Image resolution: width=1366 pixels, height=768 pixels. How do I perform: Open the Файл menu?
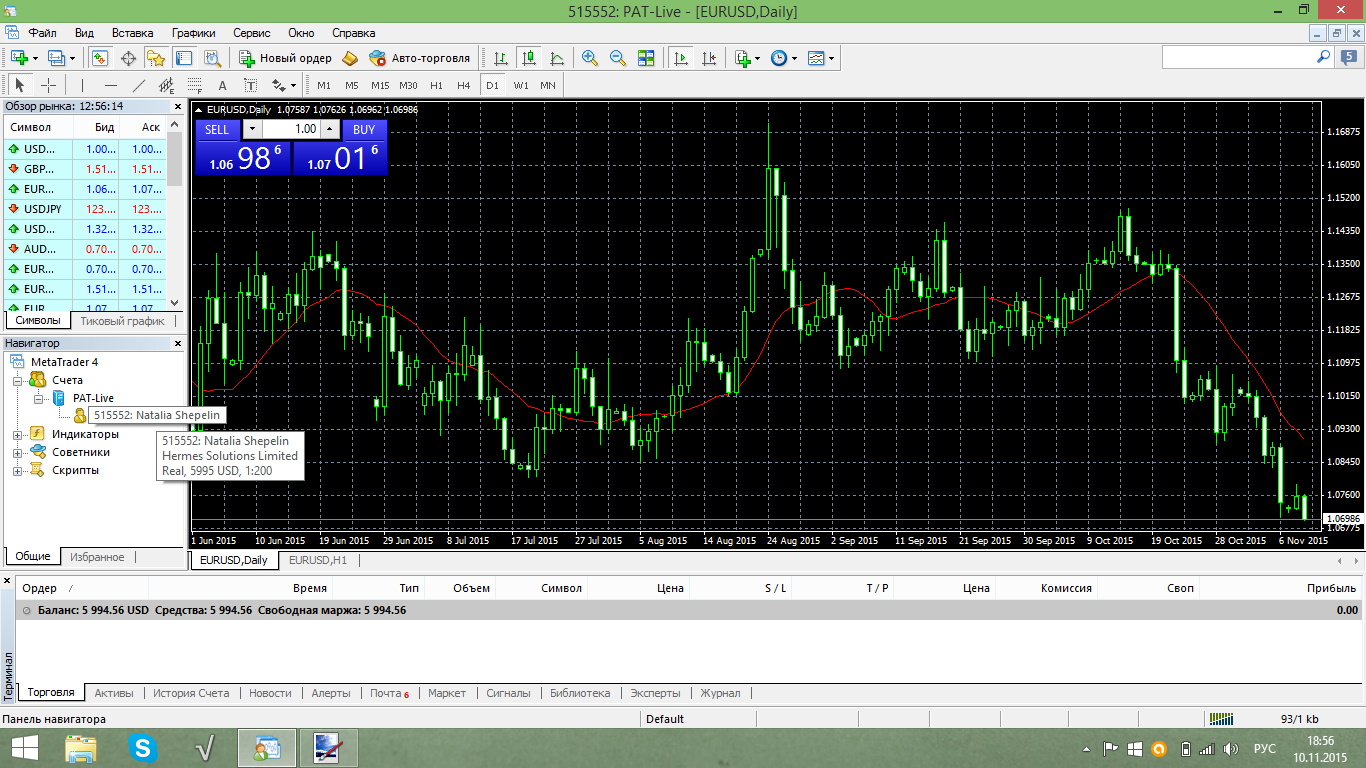click(43, 32)
